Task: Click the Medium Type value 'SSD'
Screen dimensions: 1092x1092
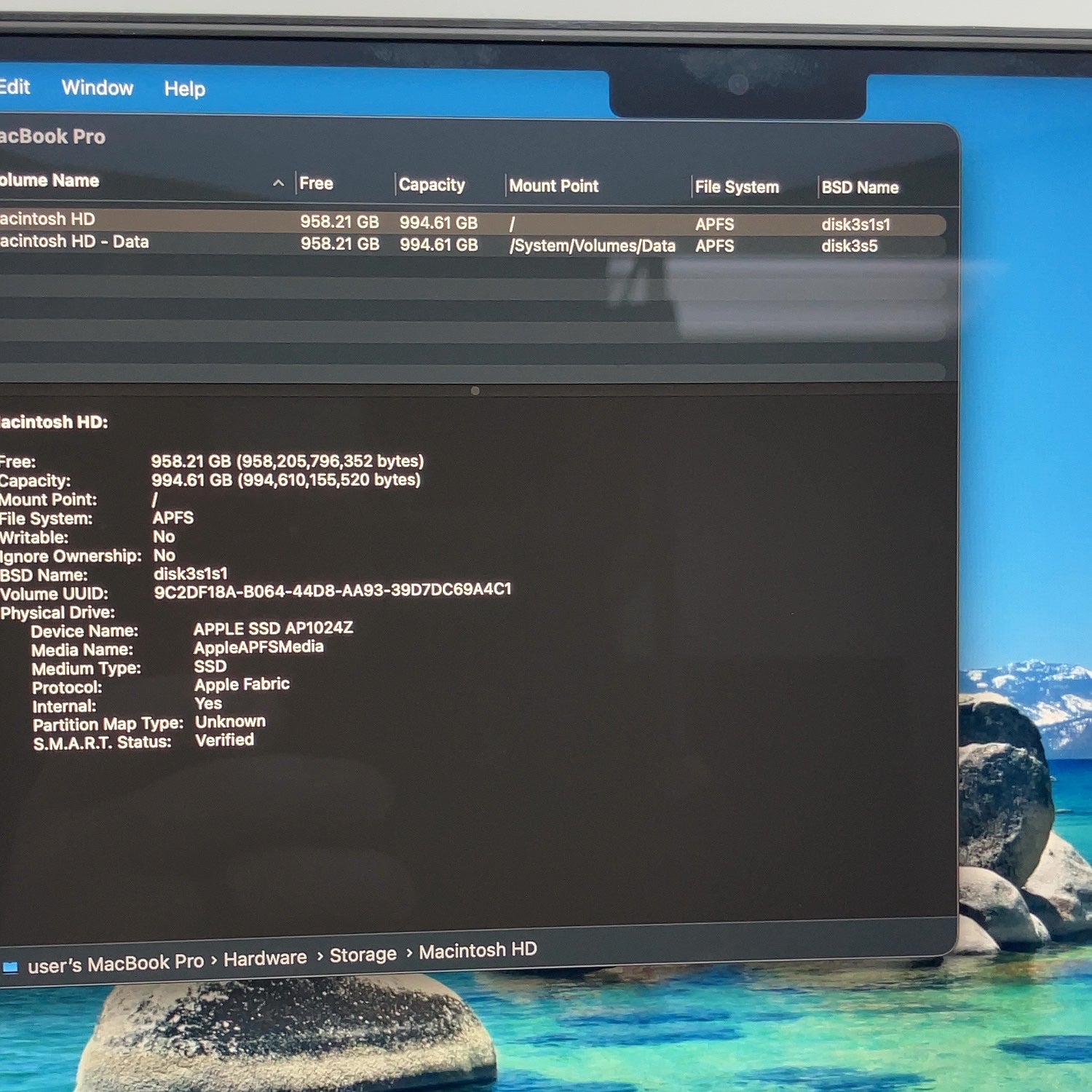Action: (210, 666)
